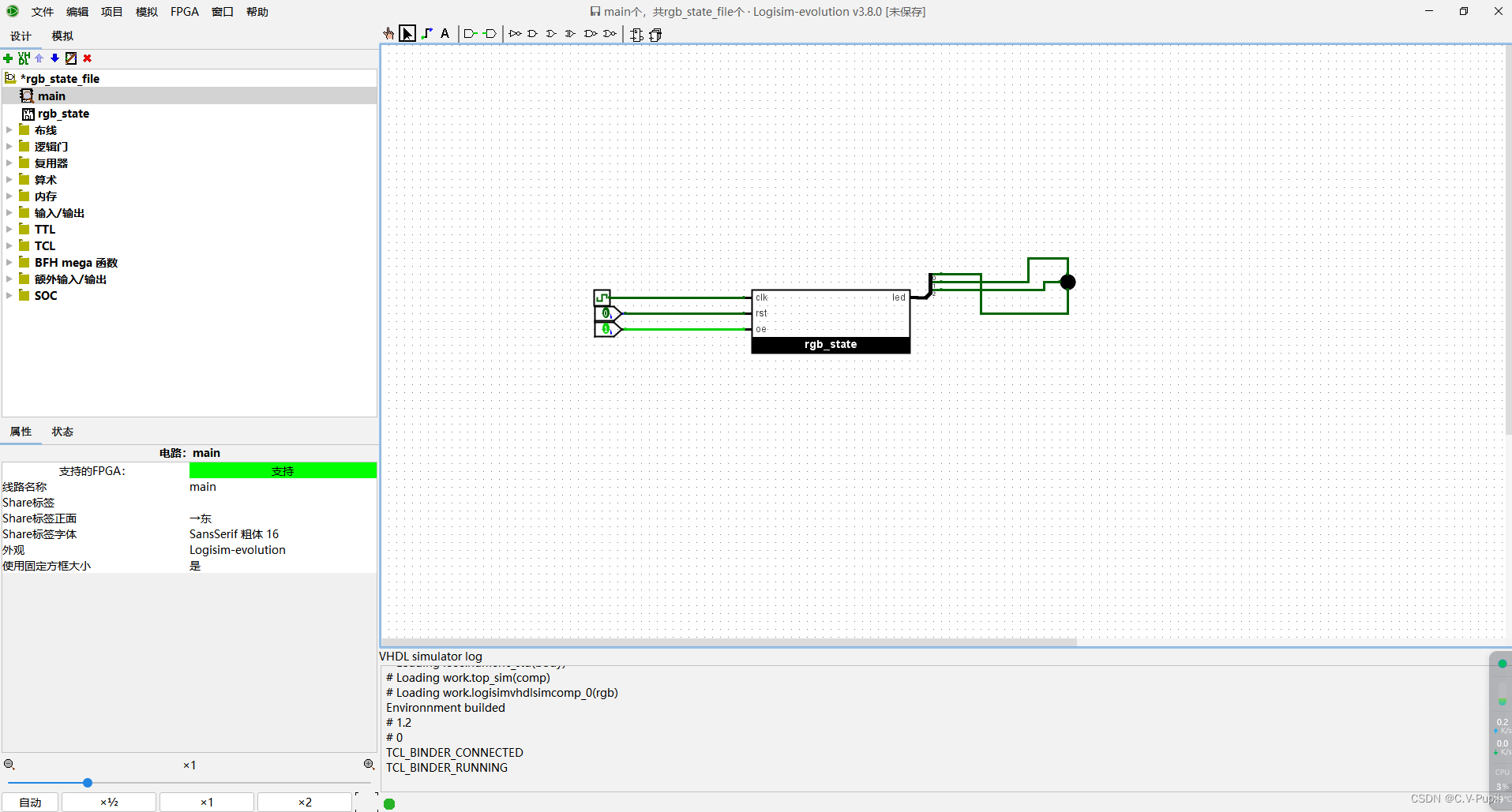Click the RGB LED component

pyautogui.click(x=1067, y=282)
